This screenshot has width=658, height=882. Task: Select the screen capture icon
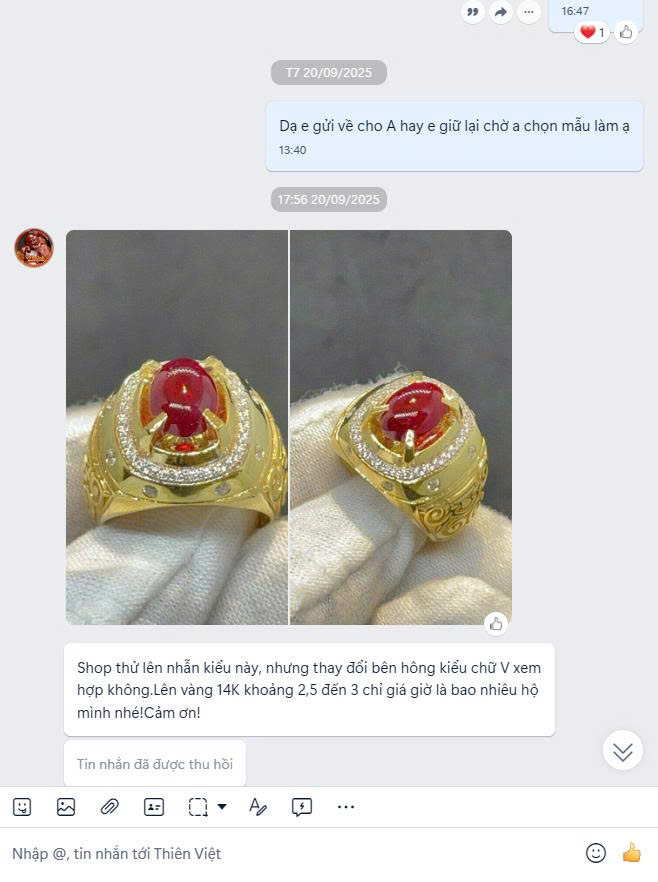198,807
